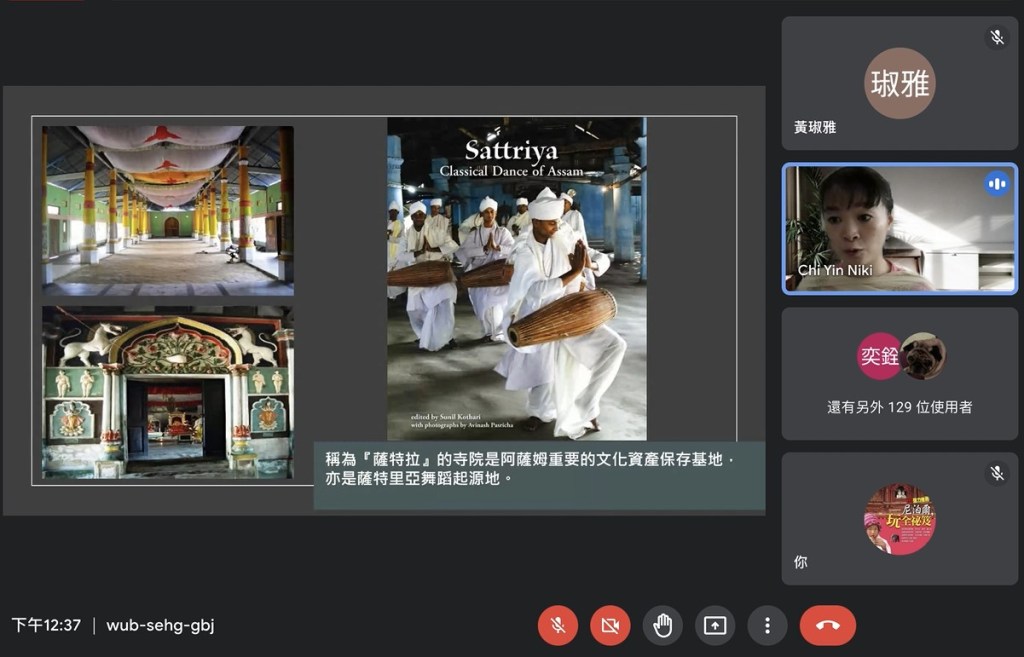
Task: Click your own profile picture in the 你 tile
Action: 899,519
